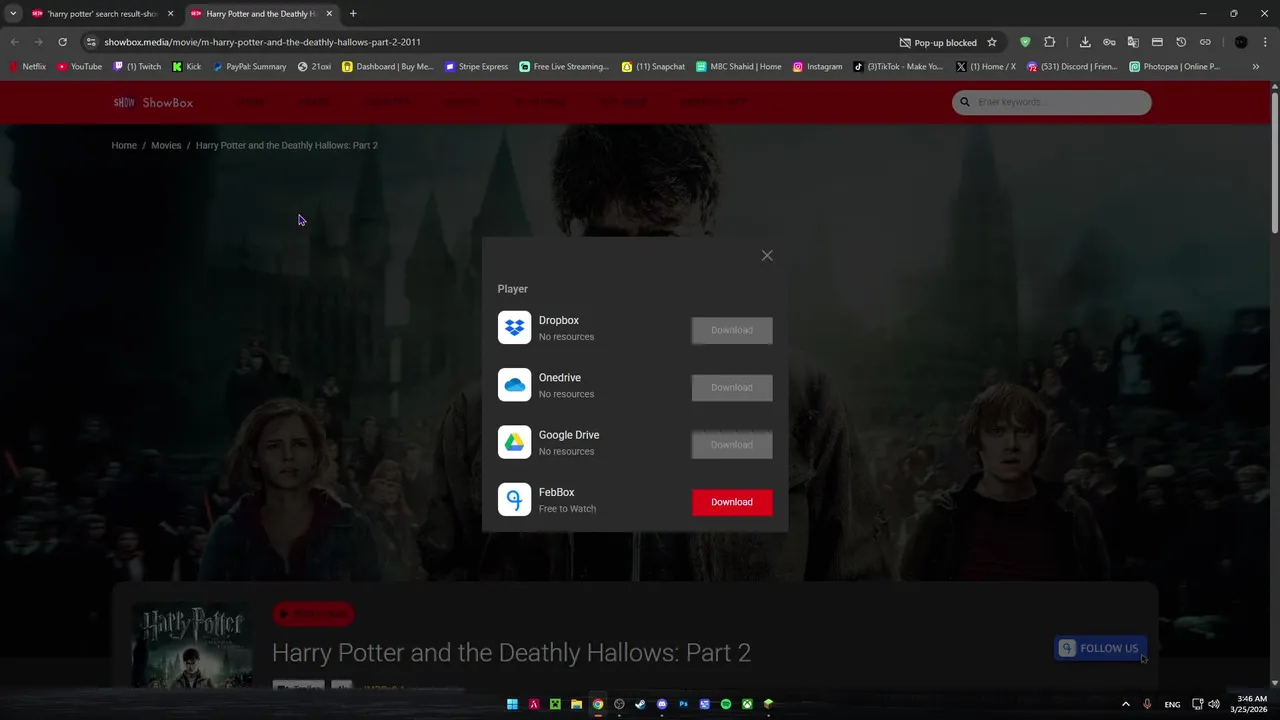Click the search magnifier icon
The image size is (1280, 720).
point(965,102)
